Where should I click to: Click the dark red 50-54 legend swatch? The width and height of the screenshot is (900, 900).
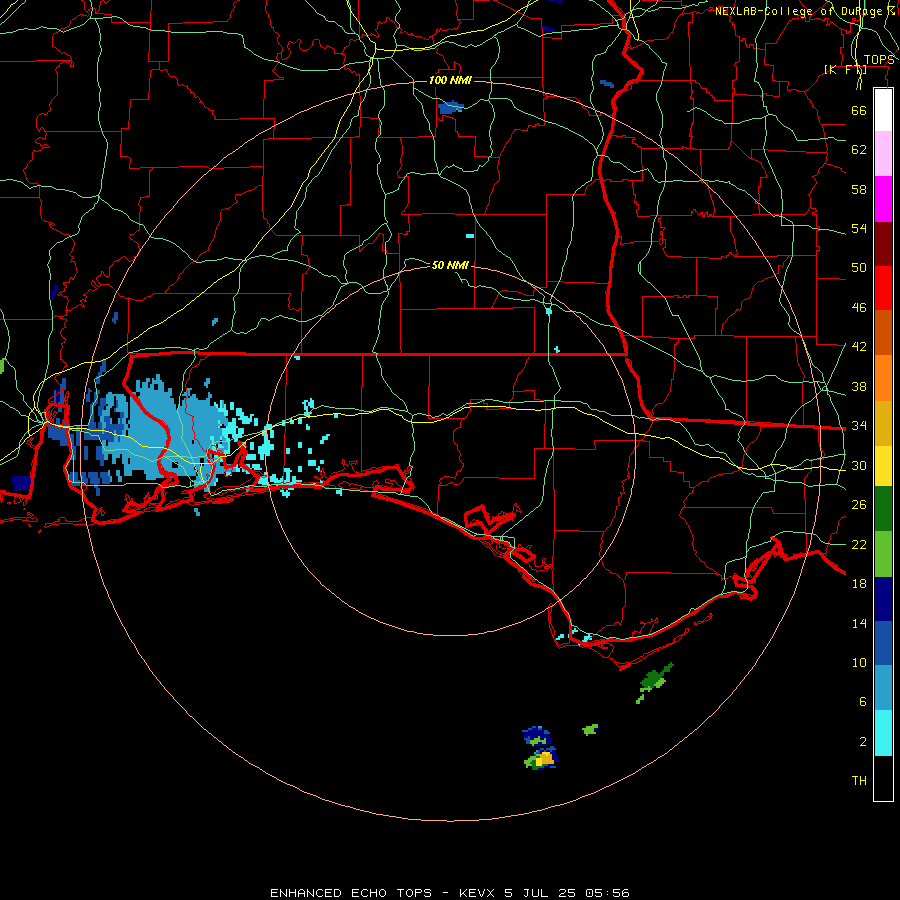(x=883, y=244)
